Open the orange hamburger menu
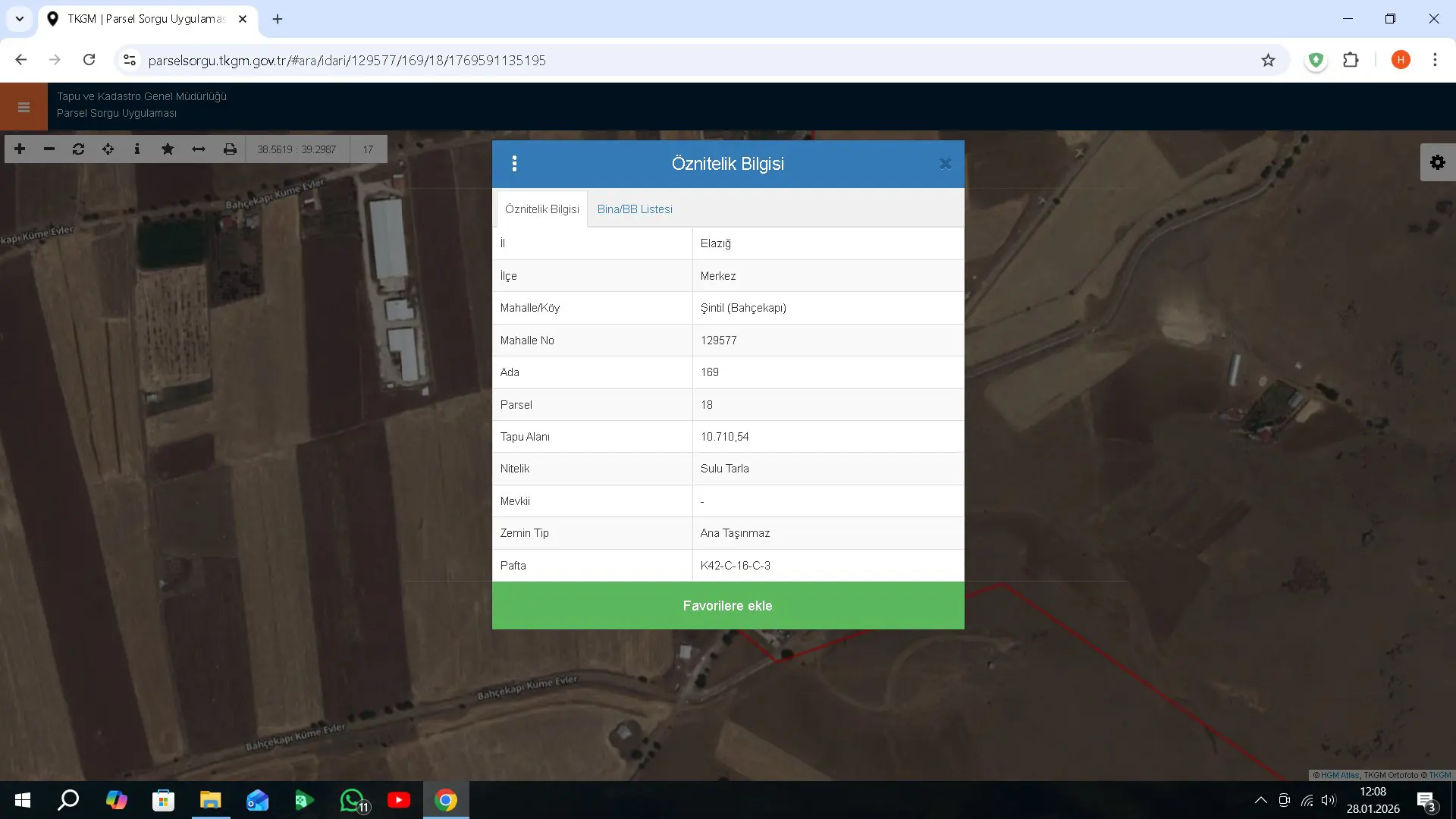The height and width of the screenshot is (819, 1456). 24,107
